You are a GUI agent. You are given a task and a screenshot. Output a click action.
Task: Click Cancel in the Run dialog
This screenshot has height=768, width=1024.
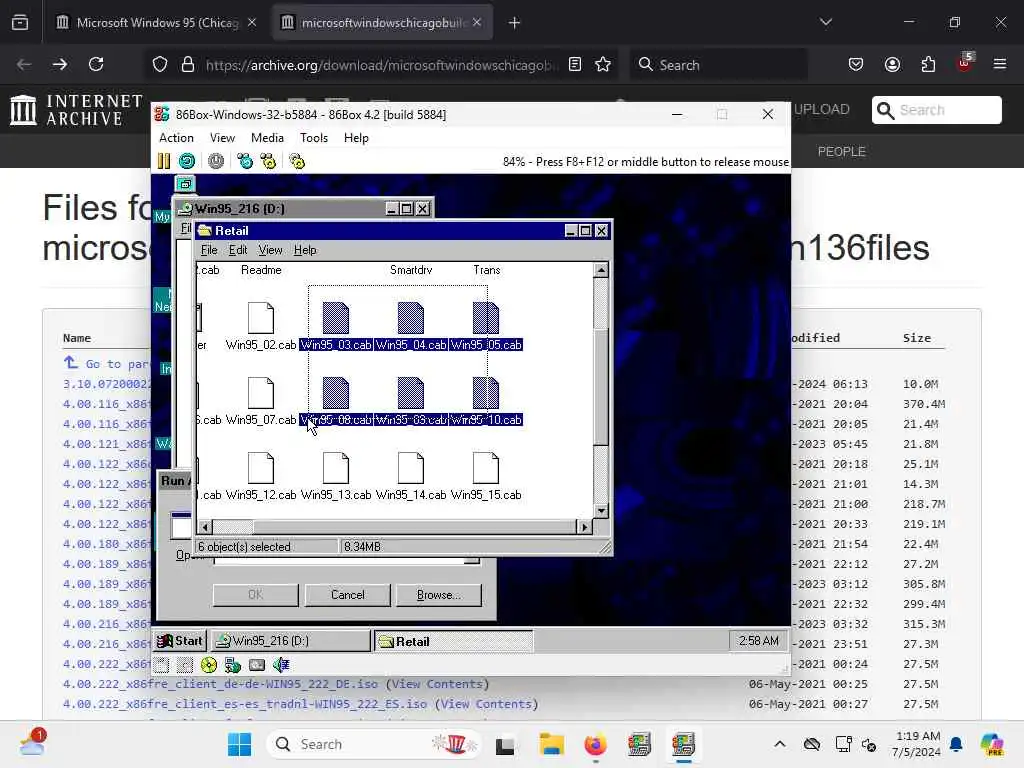tap(347, 595)
